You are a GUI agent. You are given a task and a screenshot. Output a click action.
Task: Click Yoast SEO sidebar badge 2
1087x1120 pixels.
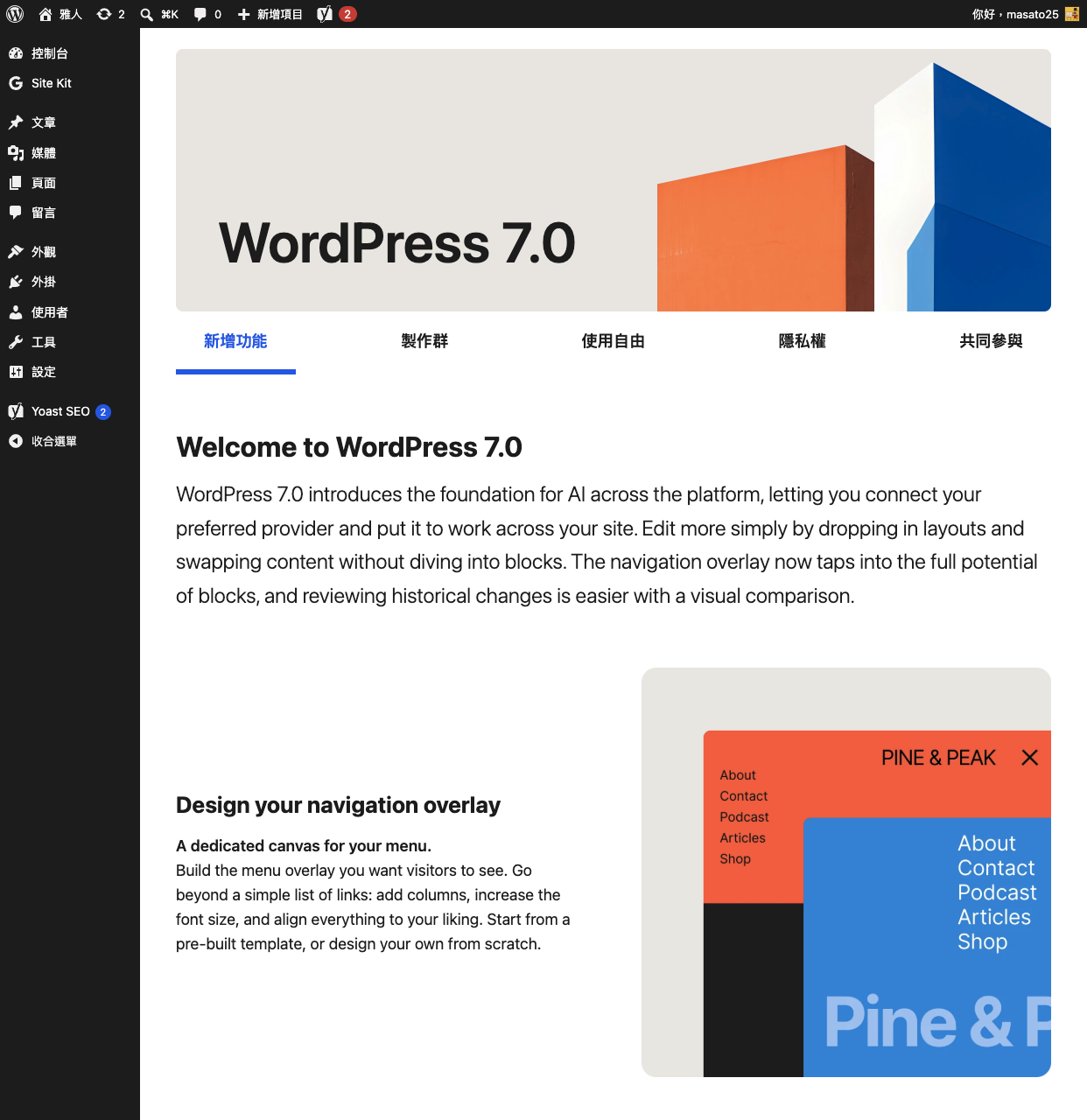pyautogui.click(x=103, y=412)
